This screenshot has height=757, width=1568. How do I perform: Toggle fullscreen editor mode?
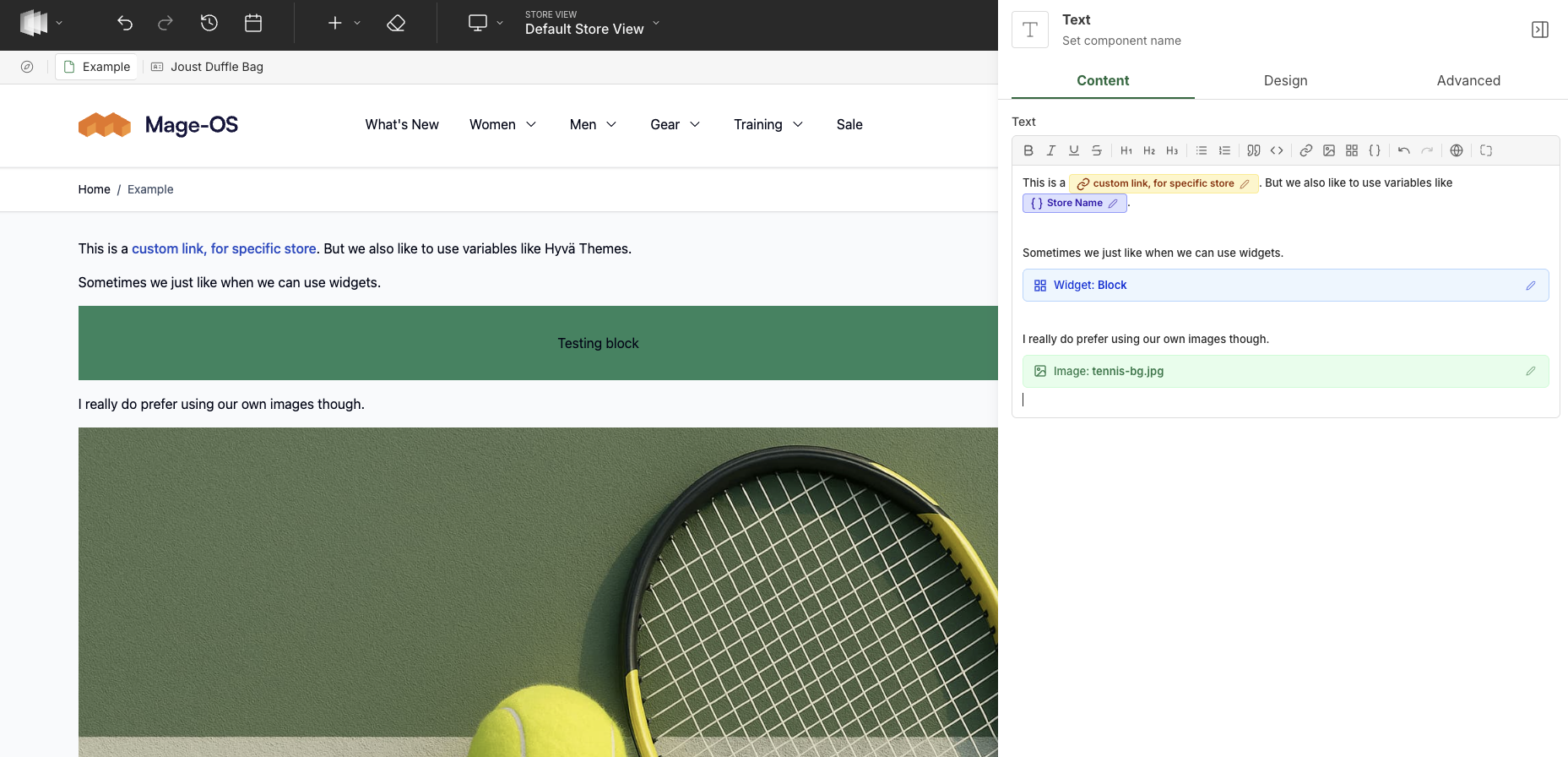1486,150
